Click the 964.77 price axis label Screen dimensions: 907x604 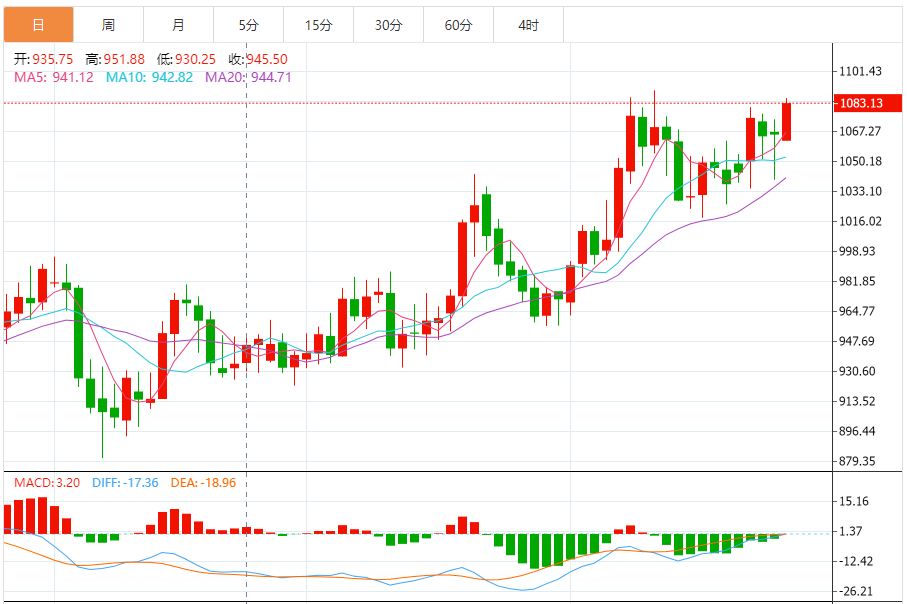(857, 311)
